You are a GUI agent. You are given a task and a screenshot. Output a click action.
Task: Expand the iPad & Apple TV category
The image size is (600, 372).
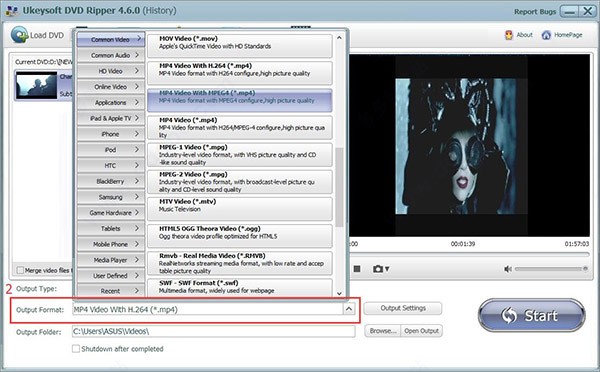(111, 118)
